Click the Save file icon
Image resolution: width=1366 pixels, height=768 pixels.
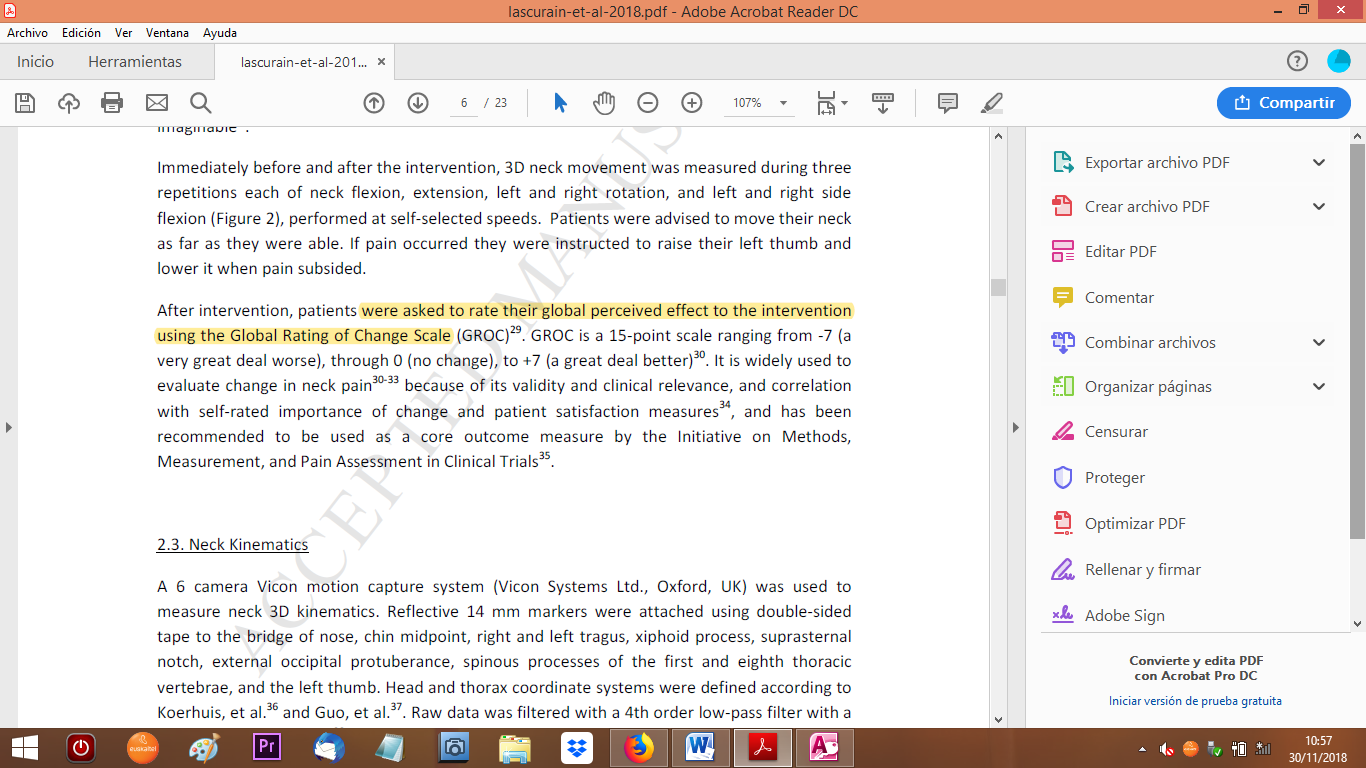pyautogui.click(x=25, y=103)
